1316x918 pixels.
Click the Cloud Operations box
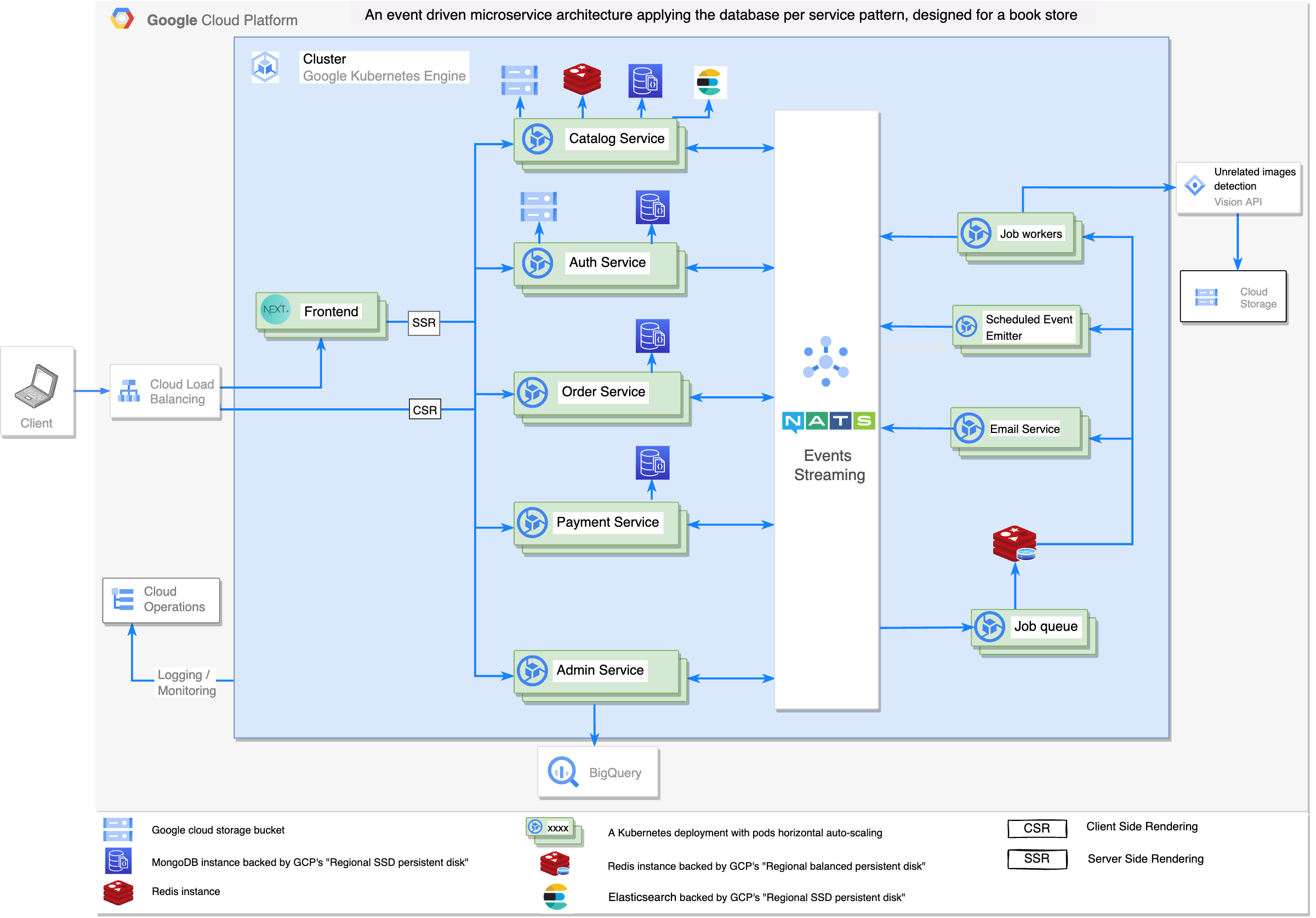(x=161, y=600)
